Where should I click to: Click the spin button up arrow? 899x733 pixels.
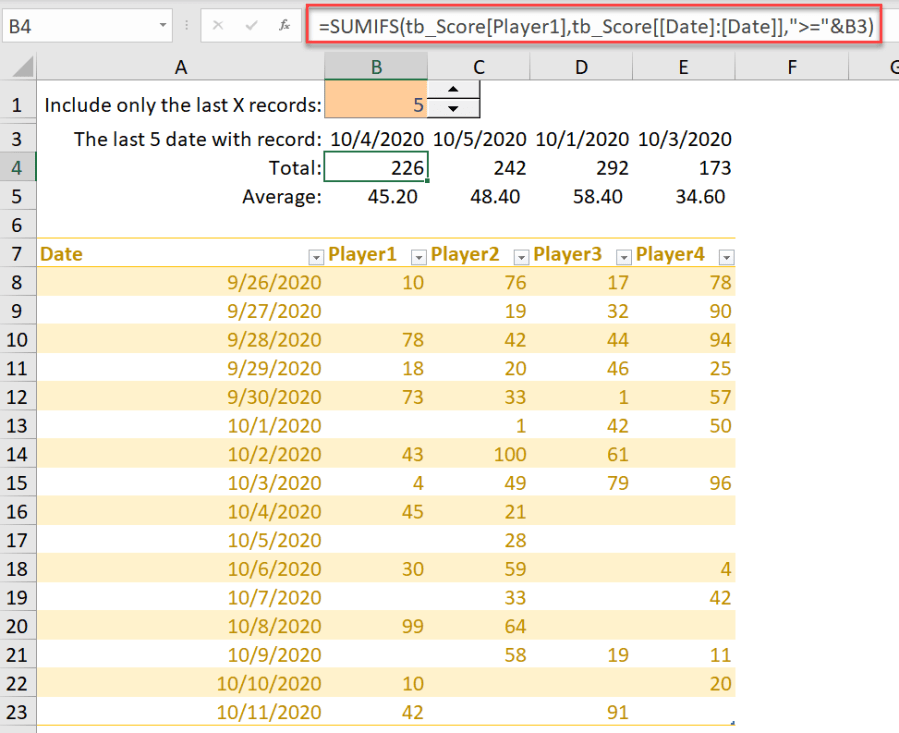coord(454,90)
